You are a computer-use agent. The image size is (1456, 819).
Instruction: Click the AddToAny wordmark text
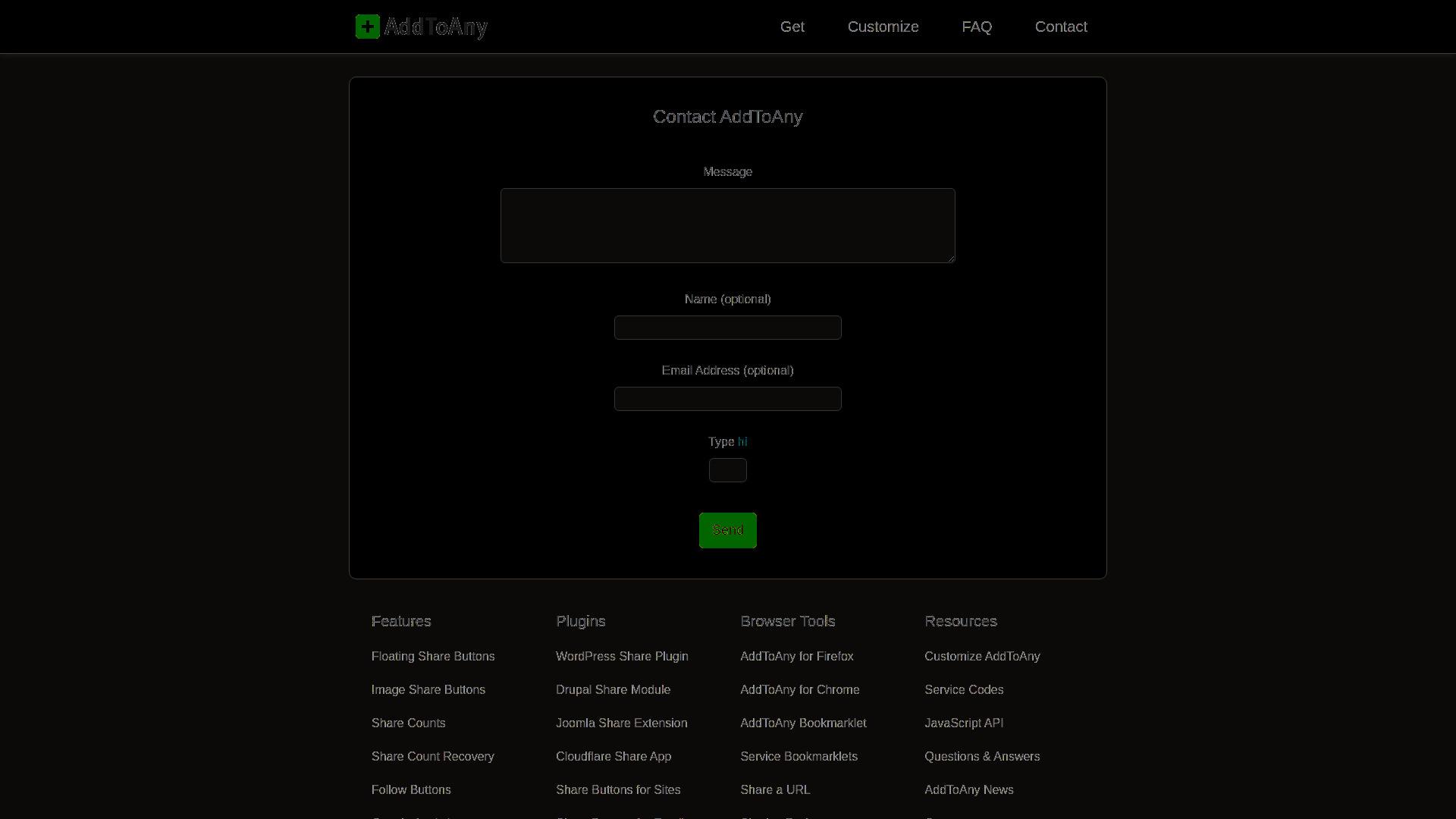[436, 27]
